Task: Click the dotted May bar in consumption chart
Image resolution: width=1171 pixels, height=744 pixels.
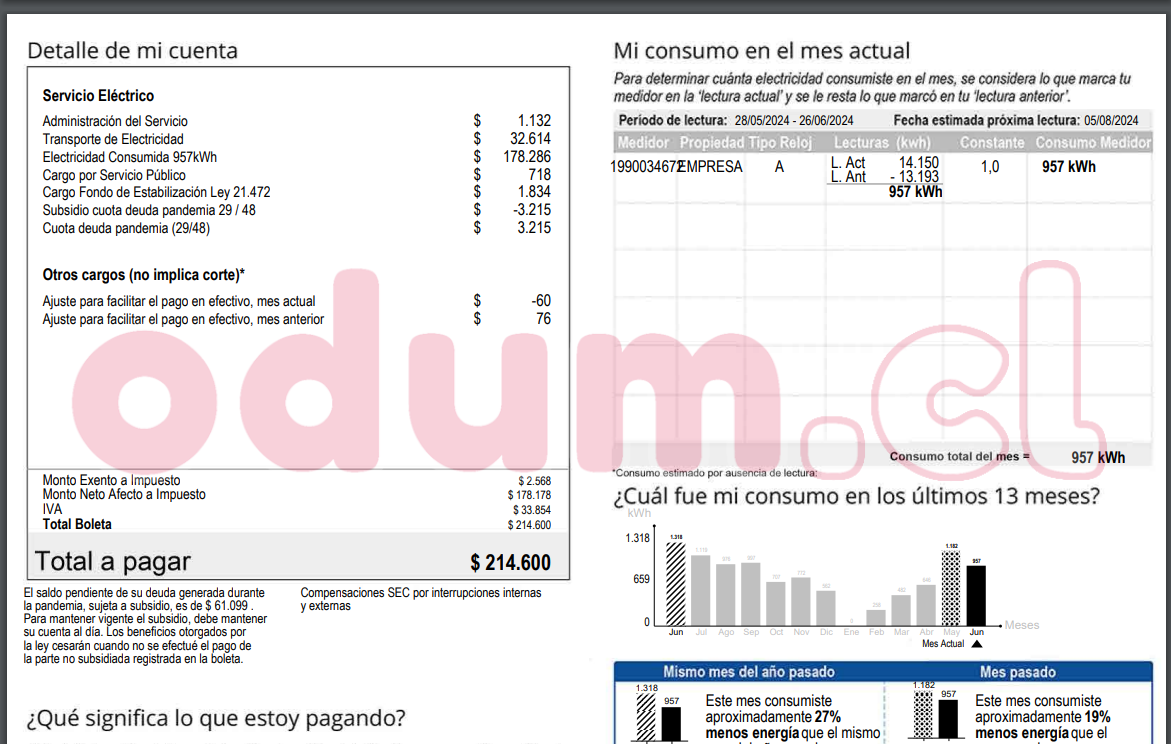Action: [951, 588]
